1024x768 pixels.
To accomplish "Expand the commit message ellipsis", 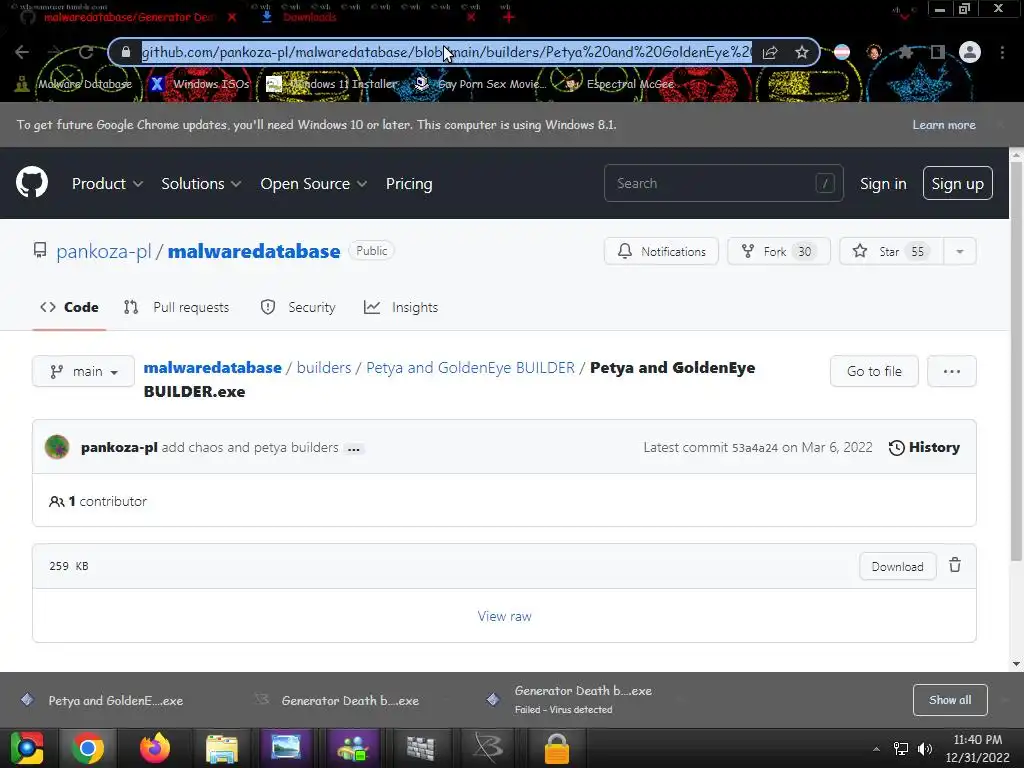I will point(354,449).
